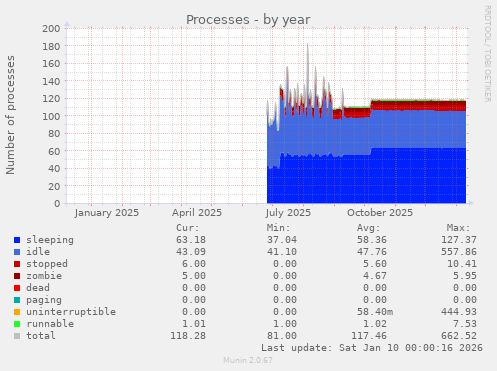Click runnable minimum value 1.00
Viewport: 497px width, 371px height.
(285, 324)
